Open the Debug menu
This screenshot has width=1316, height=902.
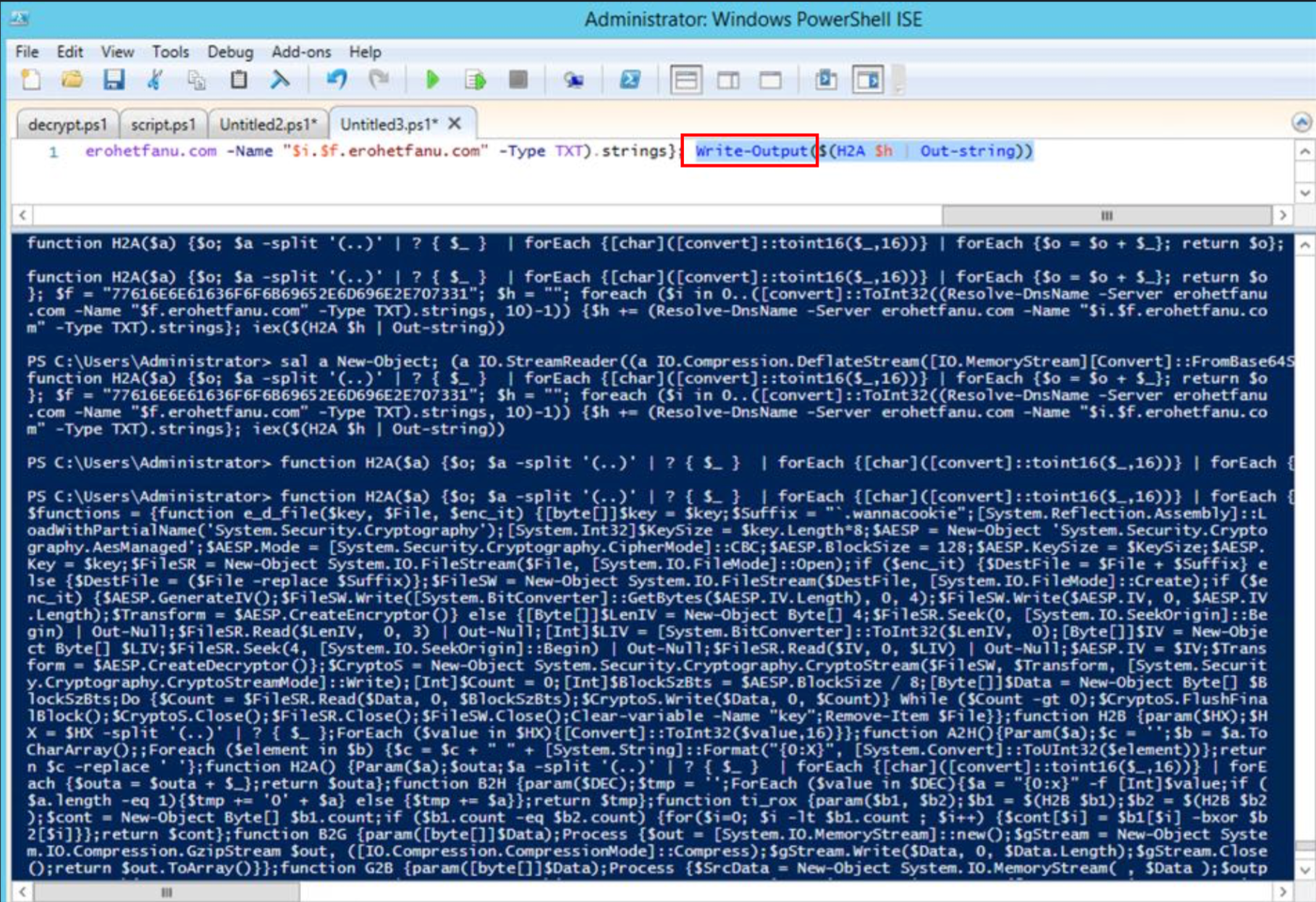(x=230, y=52)
